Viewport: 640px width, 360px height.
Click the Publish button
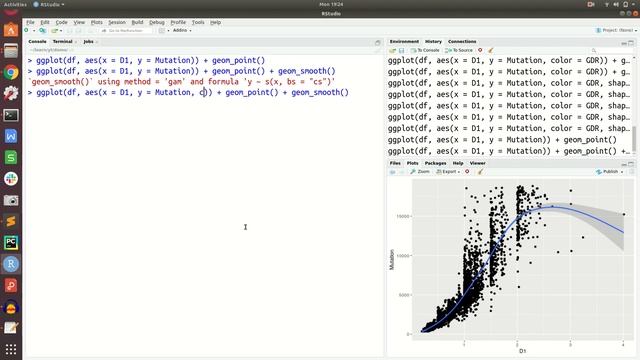click(x=607, y=172)
